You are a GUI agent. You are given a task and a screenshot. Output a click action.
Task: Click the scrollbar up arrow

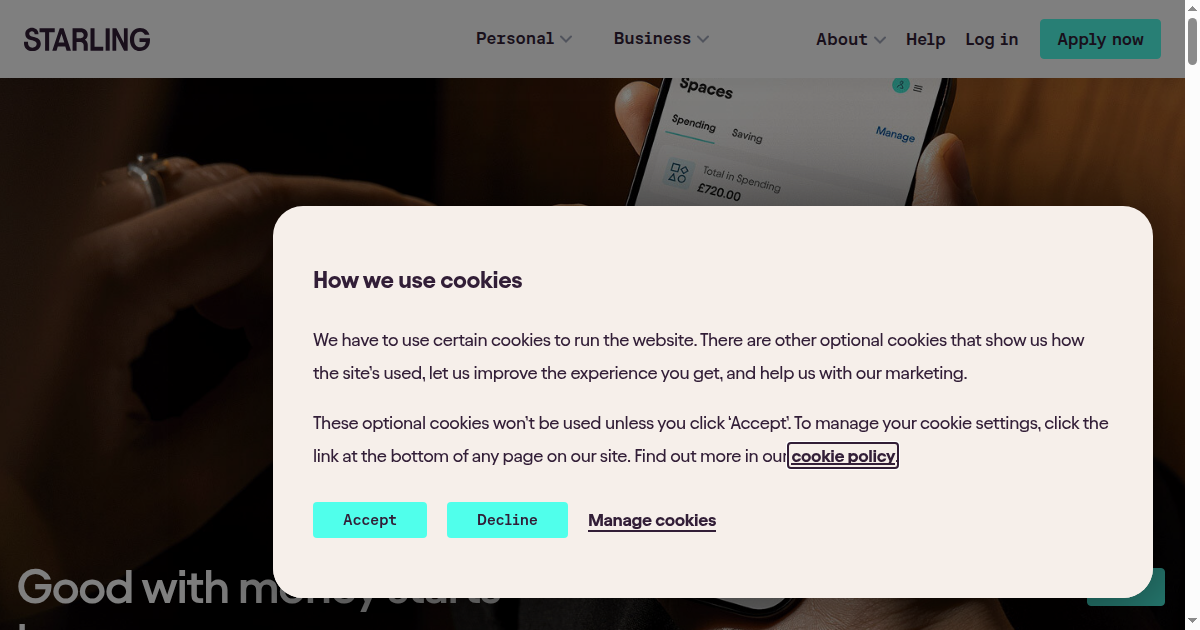pos(1192,8)
